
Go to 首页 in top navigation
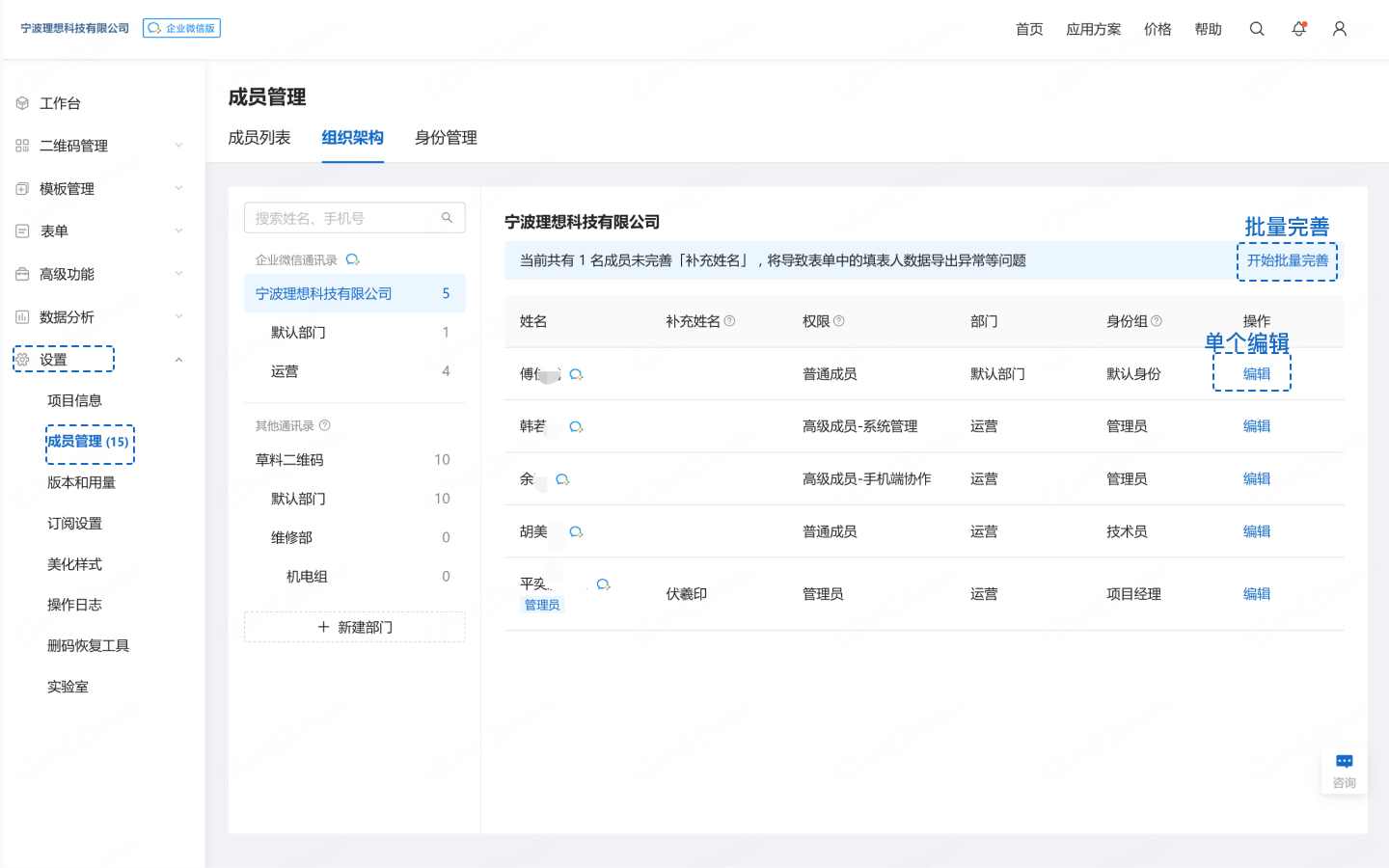click(1029, 29)
